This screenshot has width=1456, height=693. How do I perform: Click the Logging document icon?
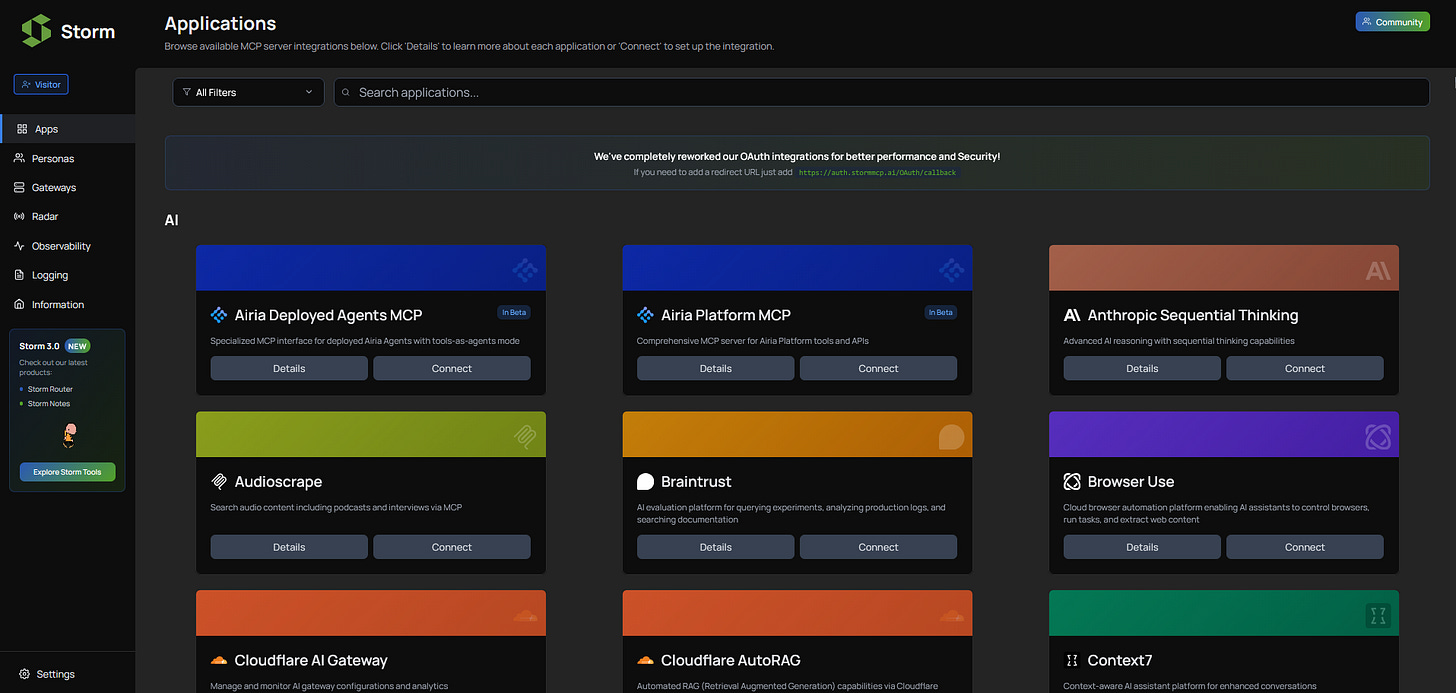20,275
